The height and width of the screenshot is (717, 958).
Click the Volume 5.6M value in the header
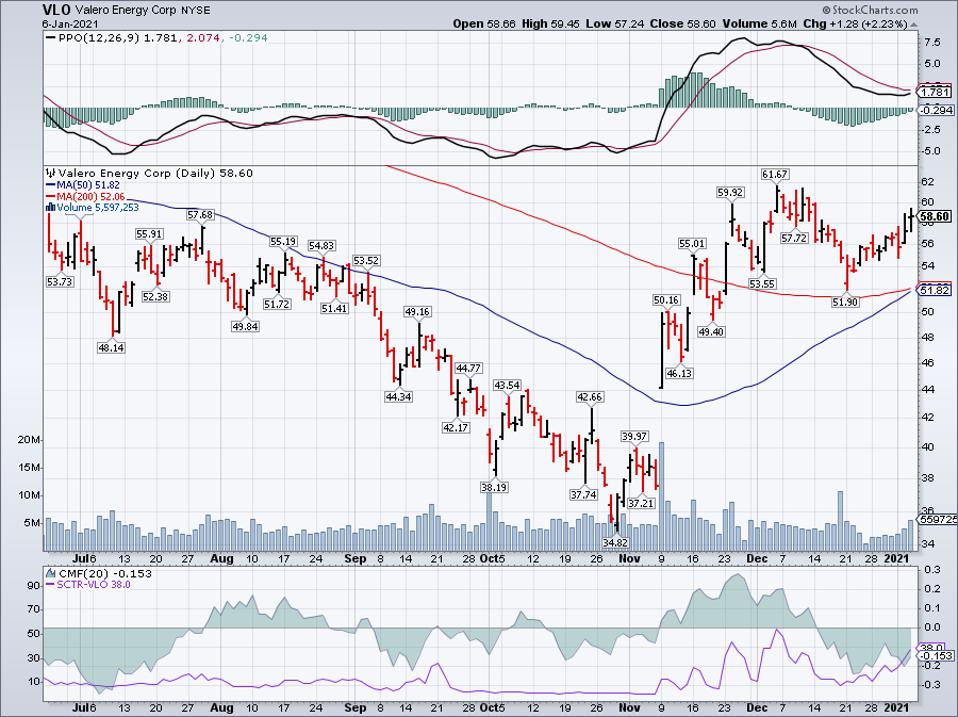coord(759,24)
